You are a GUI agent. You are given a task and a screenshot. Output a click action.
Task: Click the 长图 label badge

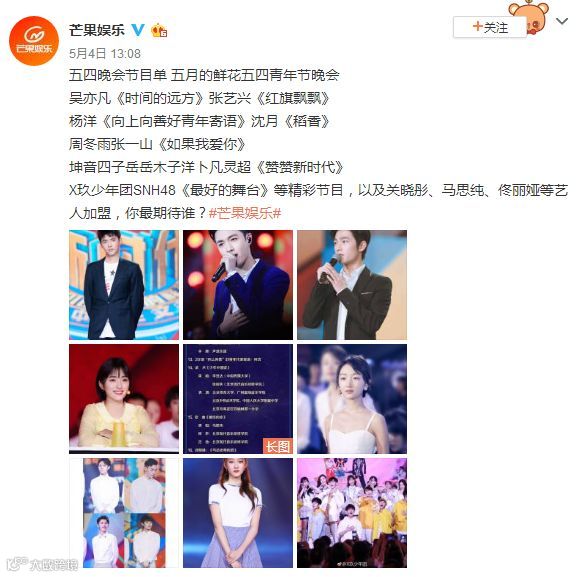(278, 446)
